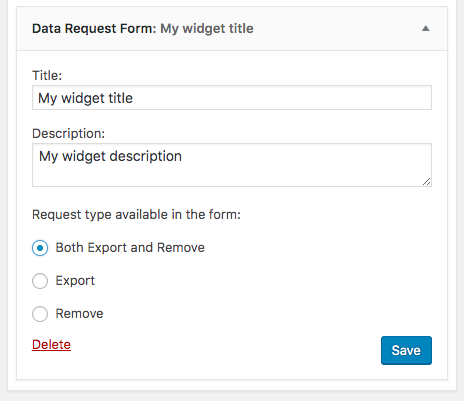Focus the Description text area
Viewport: 464px width, 401px height.
(x=232, y=165)
